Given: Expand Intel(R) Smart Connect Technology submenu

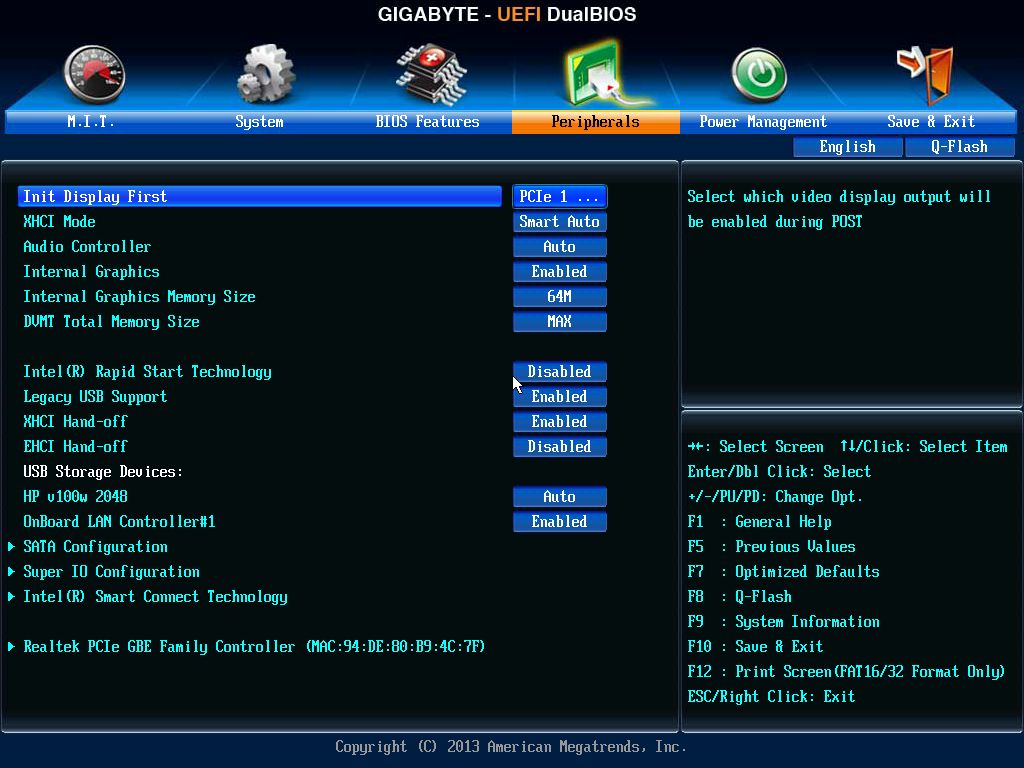Looking at the screenshot, I should [155, 597].
